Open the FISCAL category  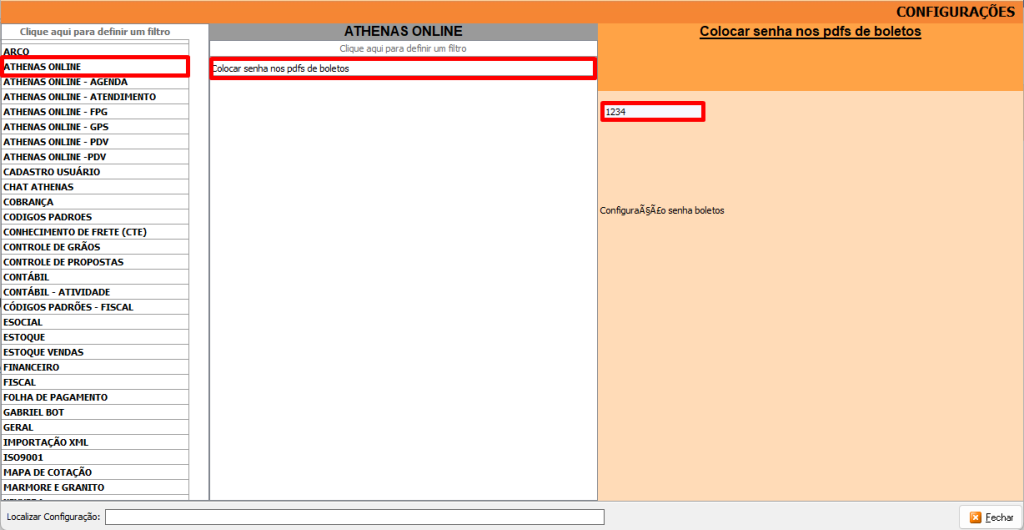coord(95,382)
